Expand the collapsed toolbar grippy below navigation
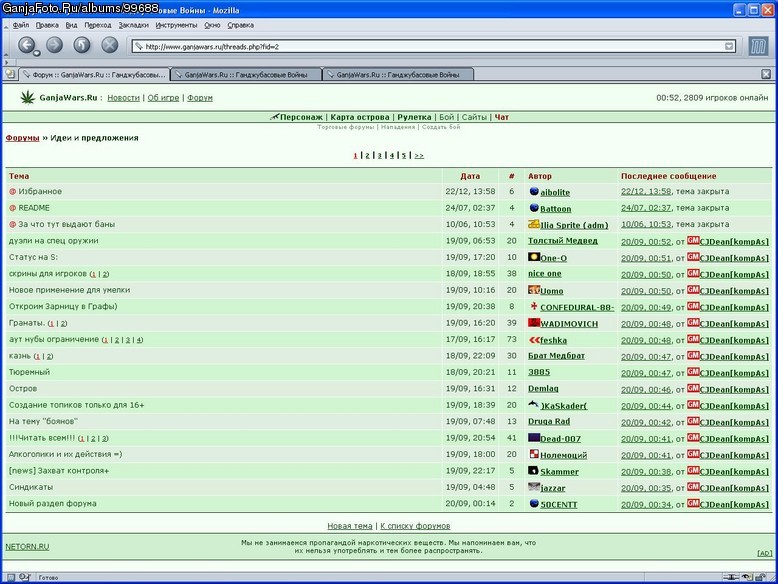The width and height of the screenshot is (778, 584). (6, 63)
